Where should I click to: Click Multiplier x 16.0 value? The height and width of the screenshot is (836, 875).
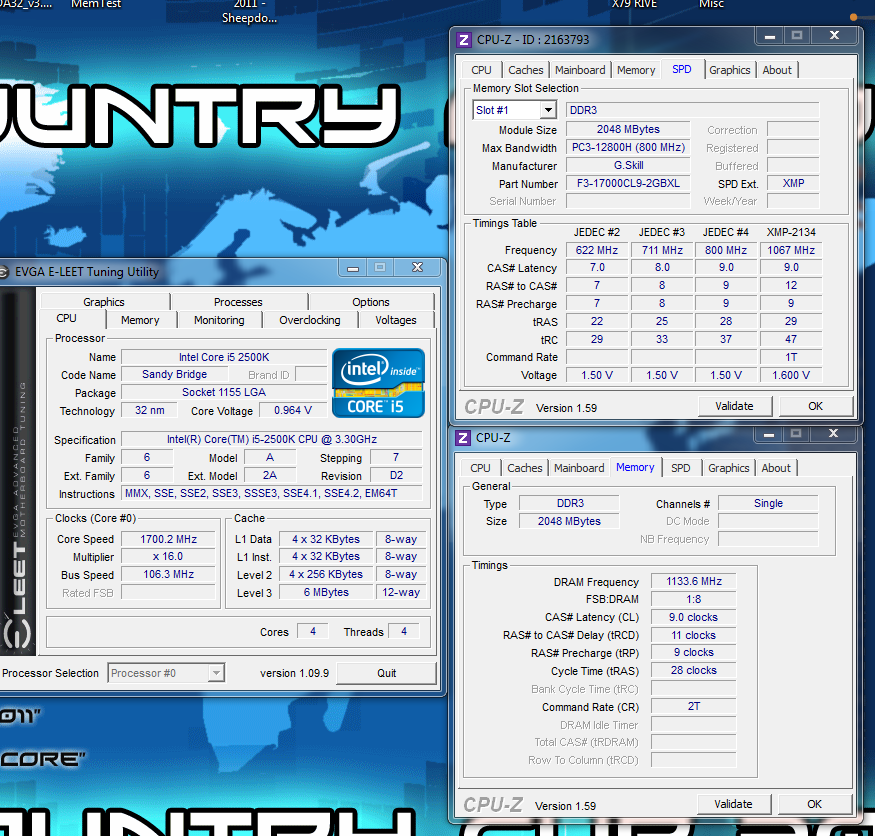coord(168,557)
